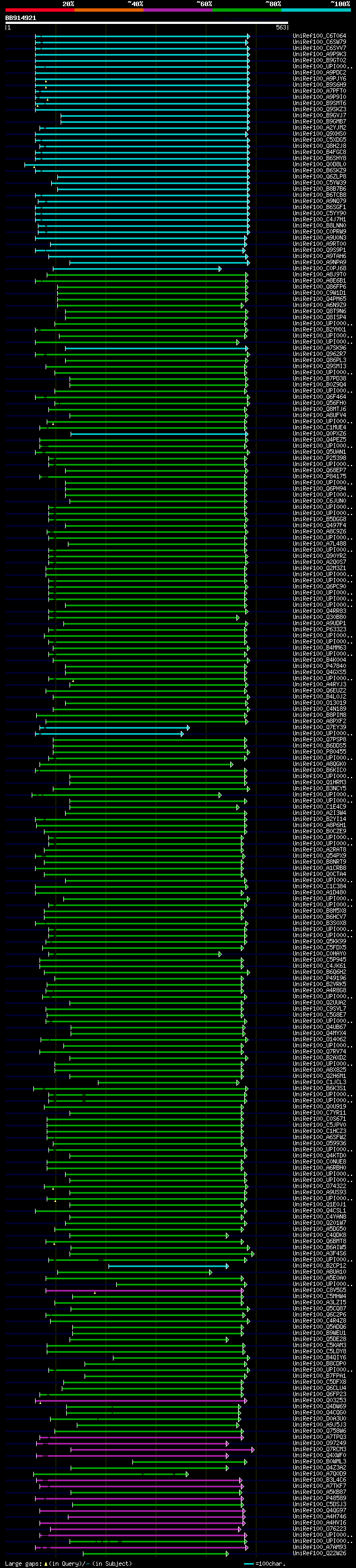
Task: Open hit UniRef100_A9P9K3
Action: pos(319,54)
